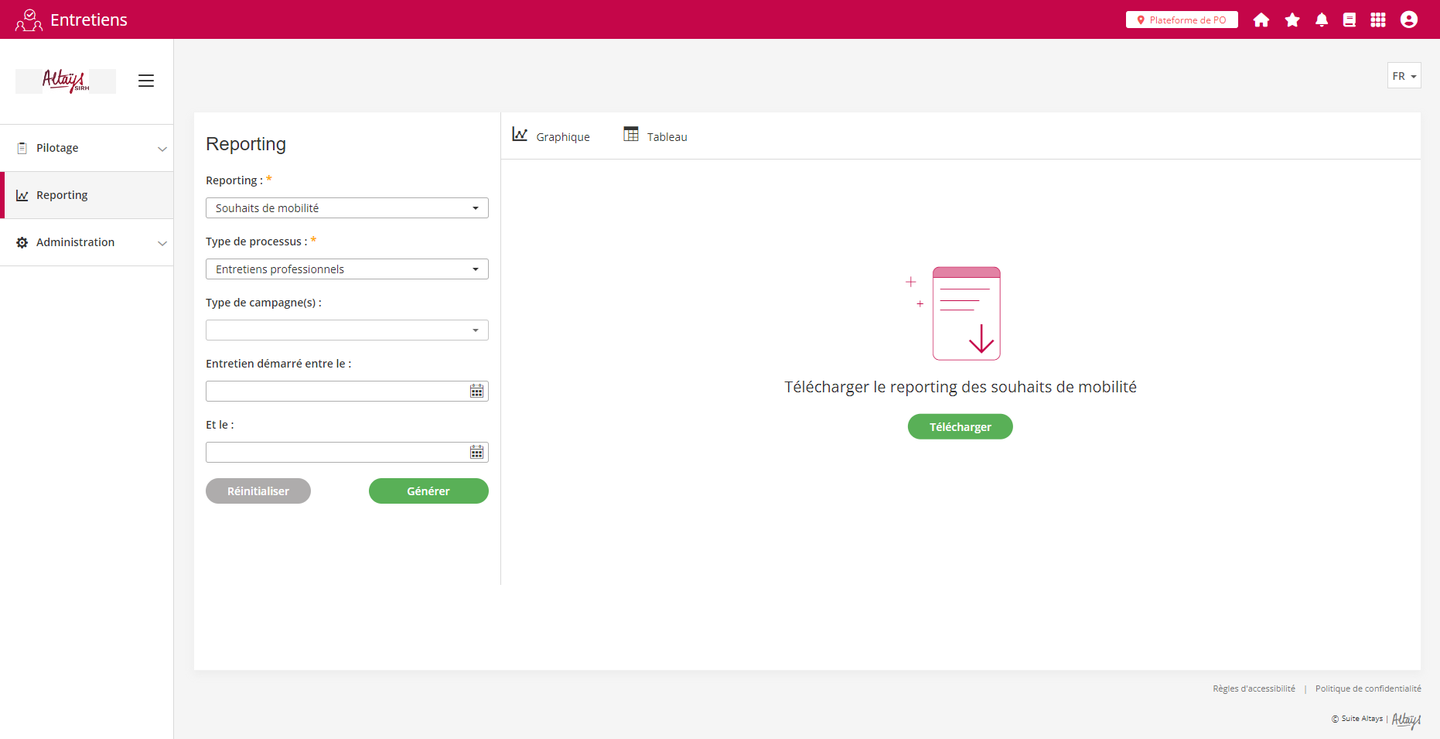Open calendar picker for 'Et le' field
Viewport: 1440px width, 739px height.
pos(477,453)
